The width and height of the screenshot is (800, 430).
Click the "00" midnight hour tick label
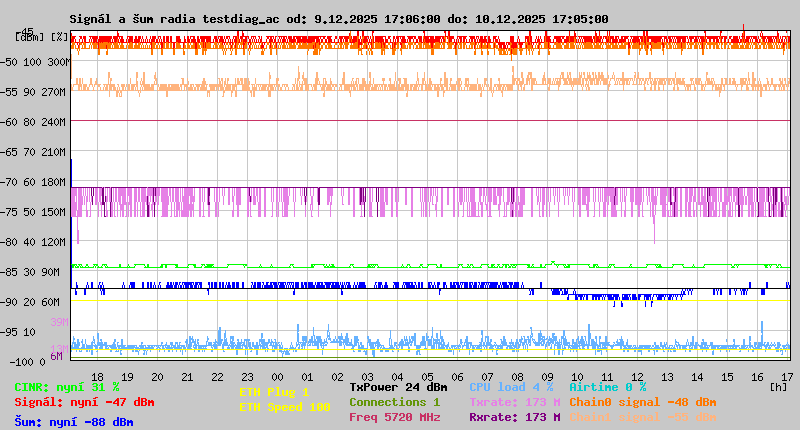pos(278,377)
